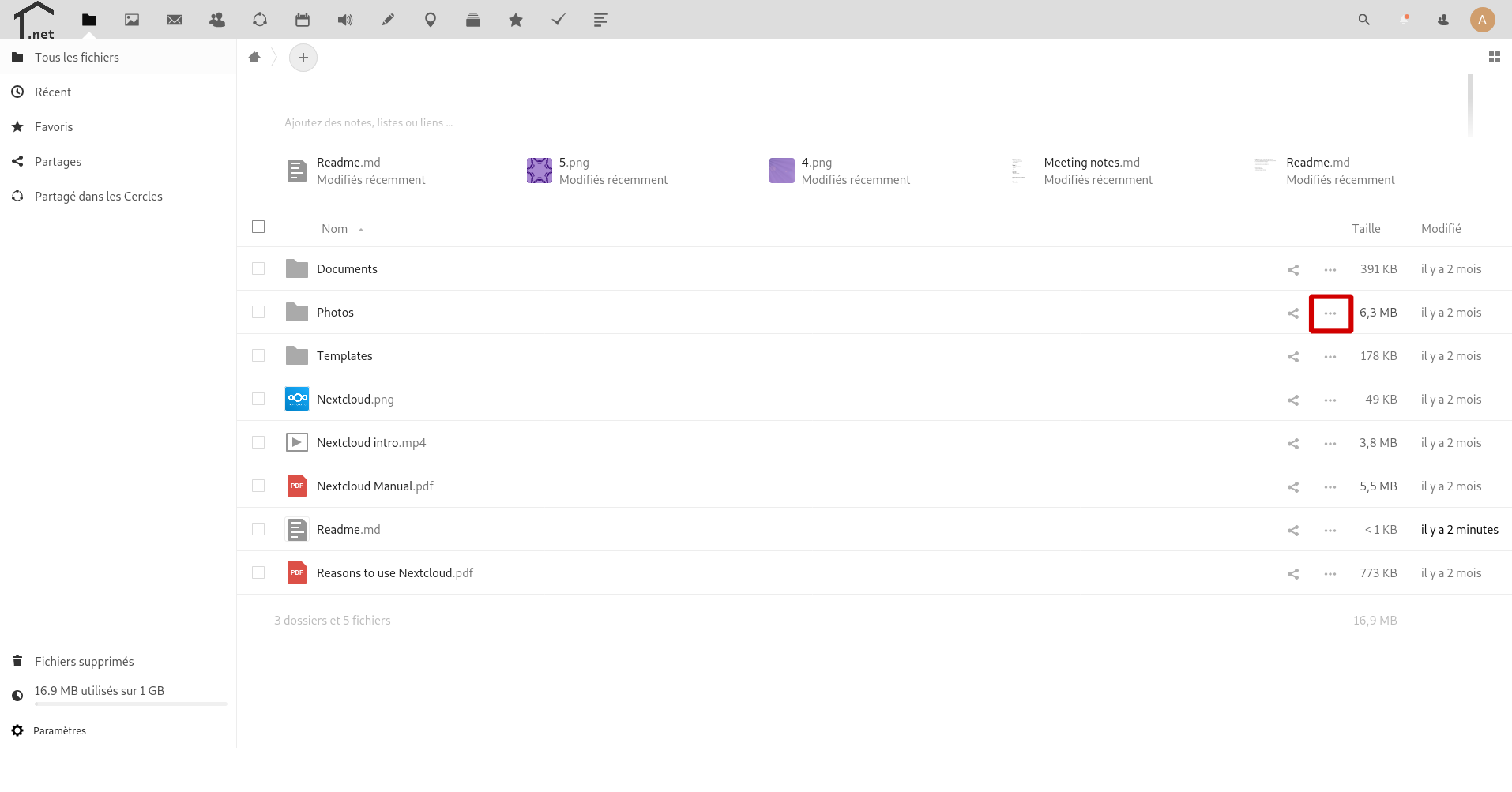Select the Photos folder checkbox
Viewport: 1512px width, 792px height.
258,312
